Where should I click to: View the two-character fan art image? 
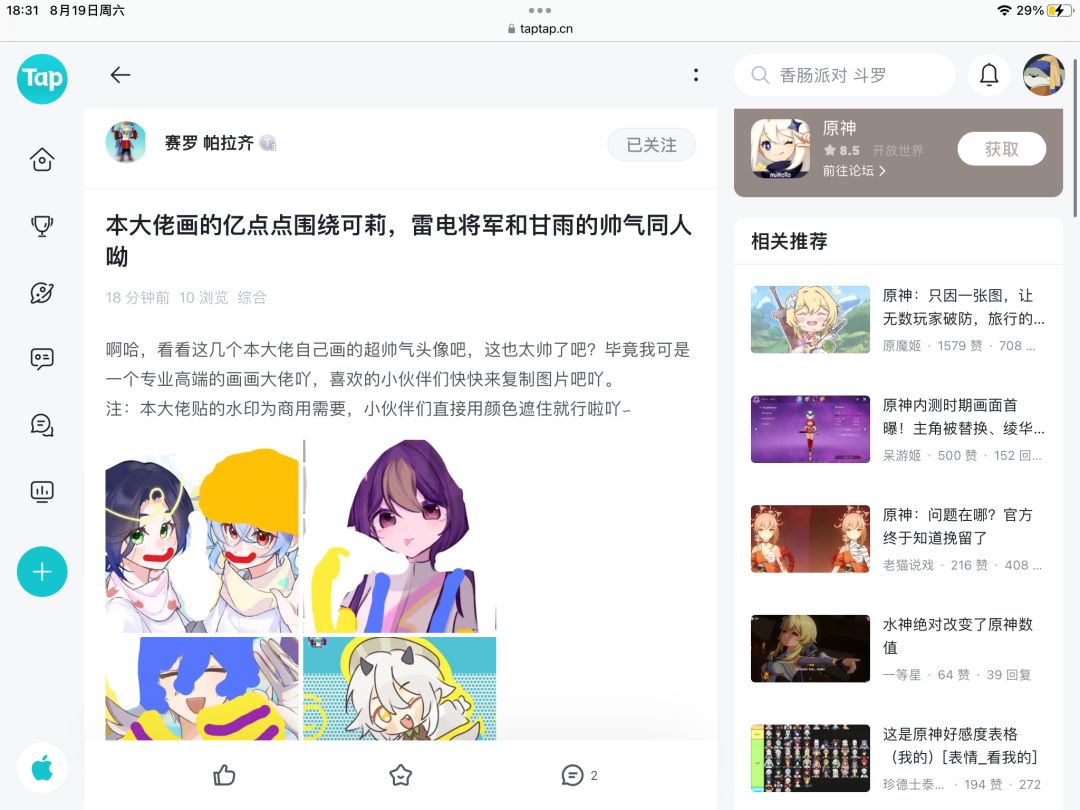202,537
